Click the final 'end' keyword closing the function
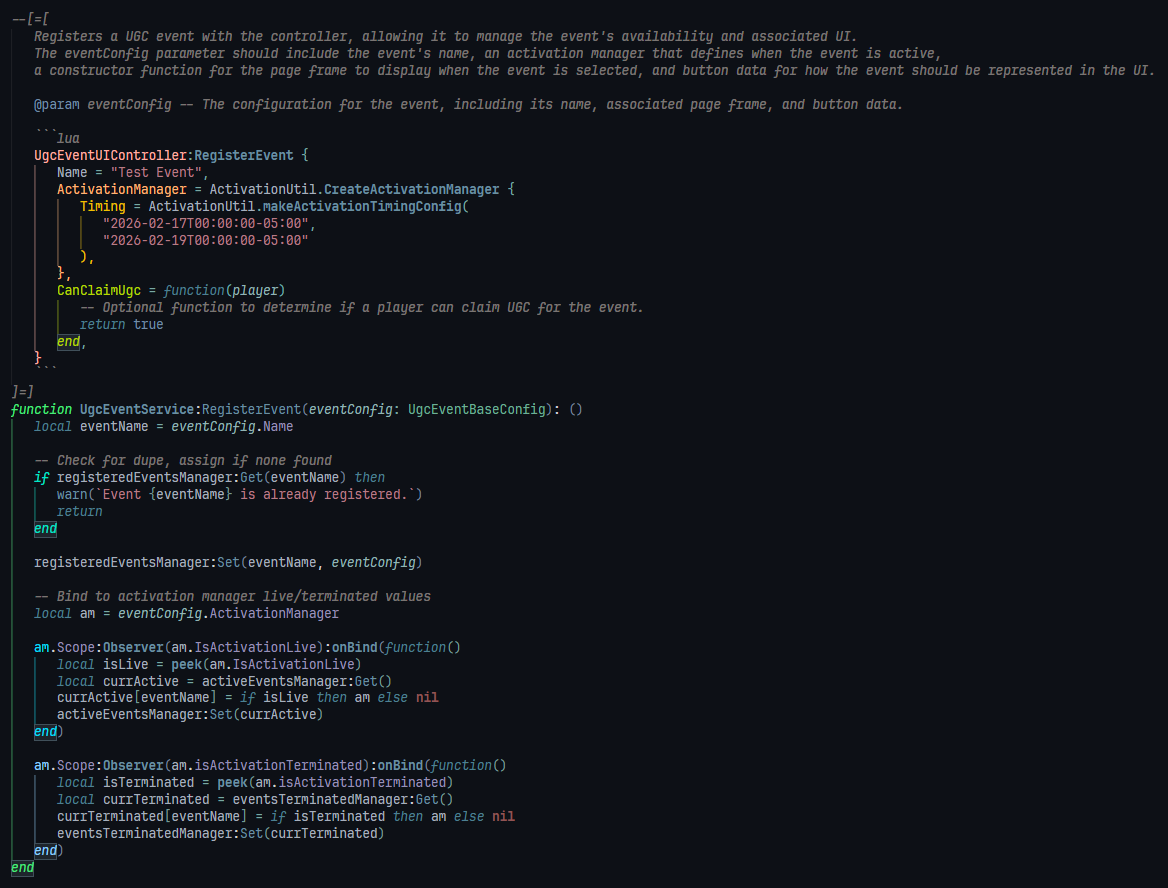 [x=22, y=867]
